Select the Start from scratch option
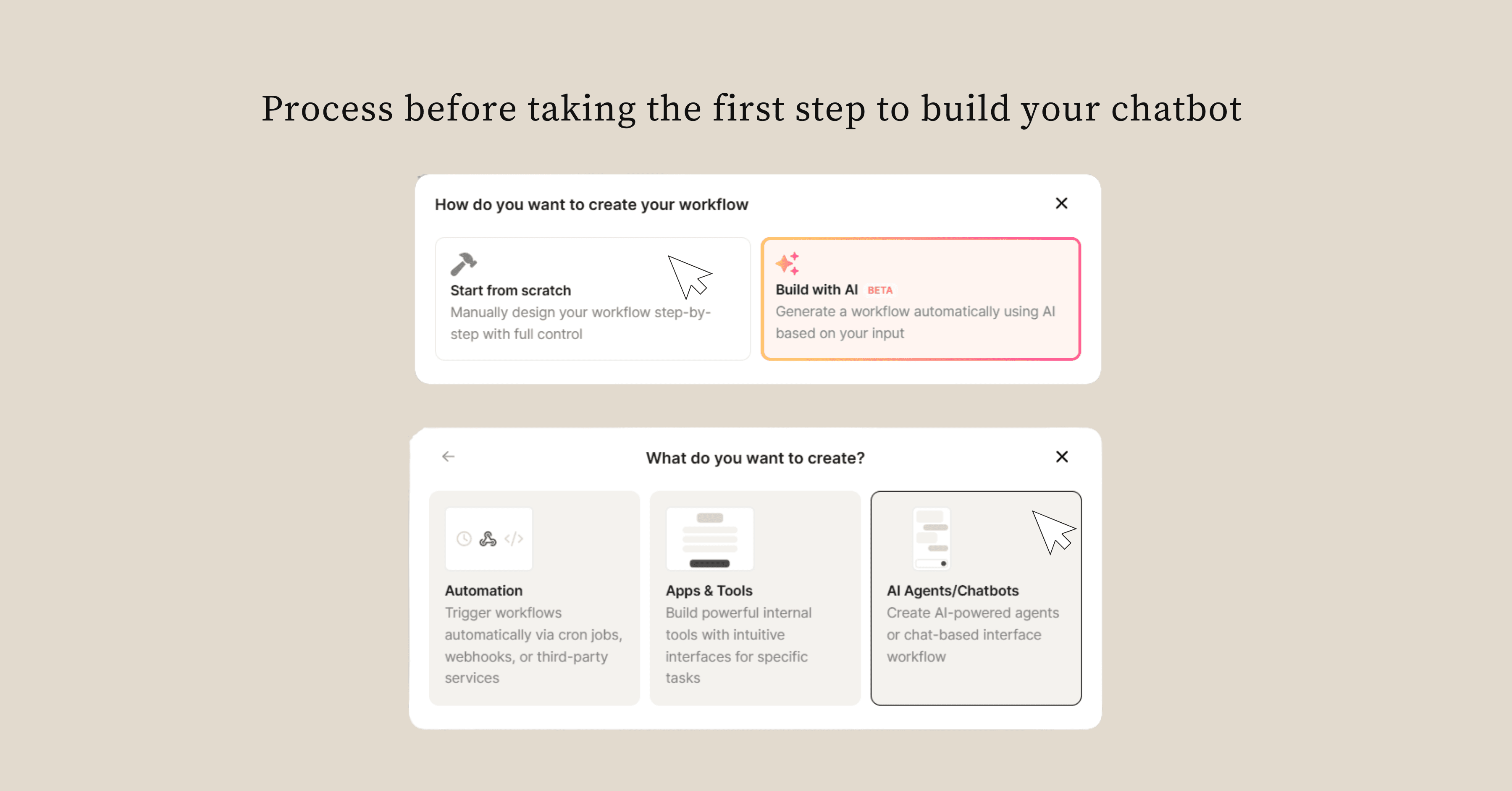1512x791 pixels. (592, 299)
